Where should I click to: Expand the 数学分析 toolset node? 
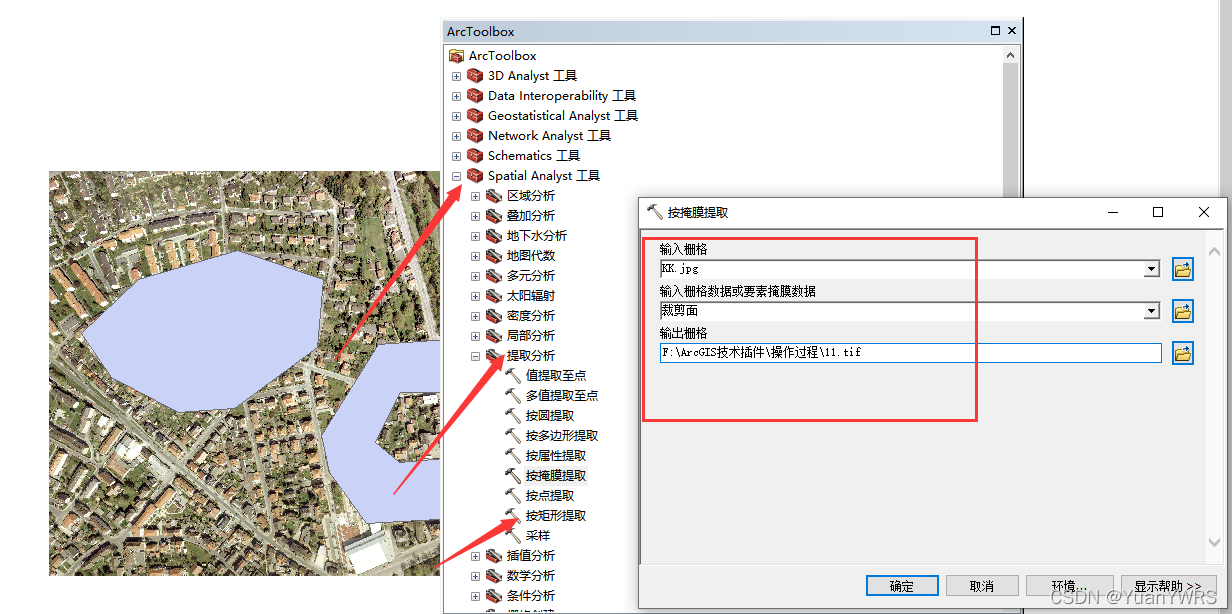475,576
